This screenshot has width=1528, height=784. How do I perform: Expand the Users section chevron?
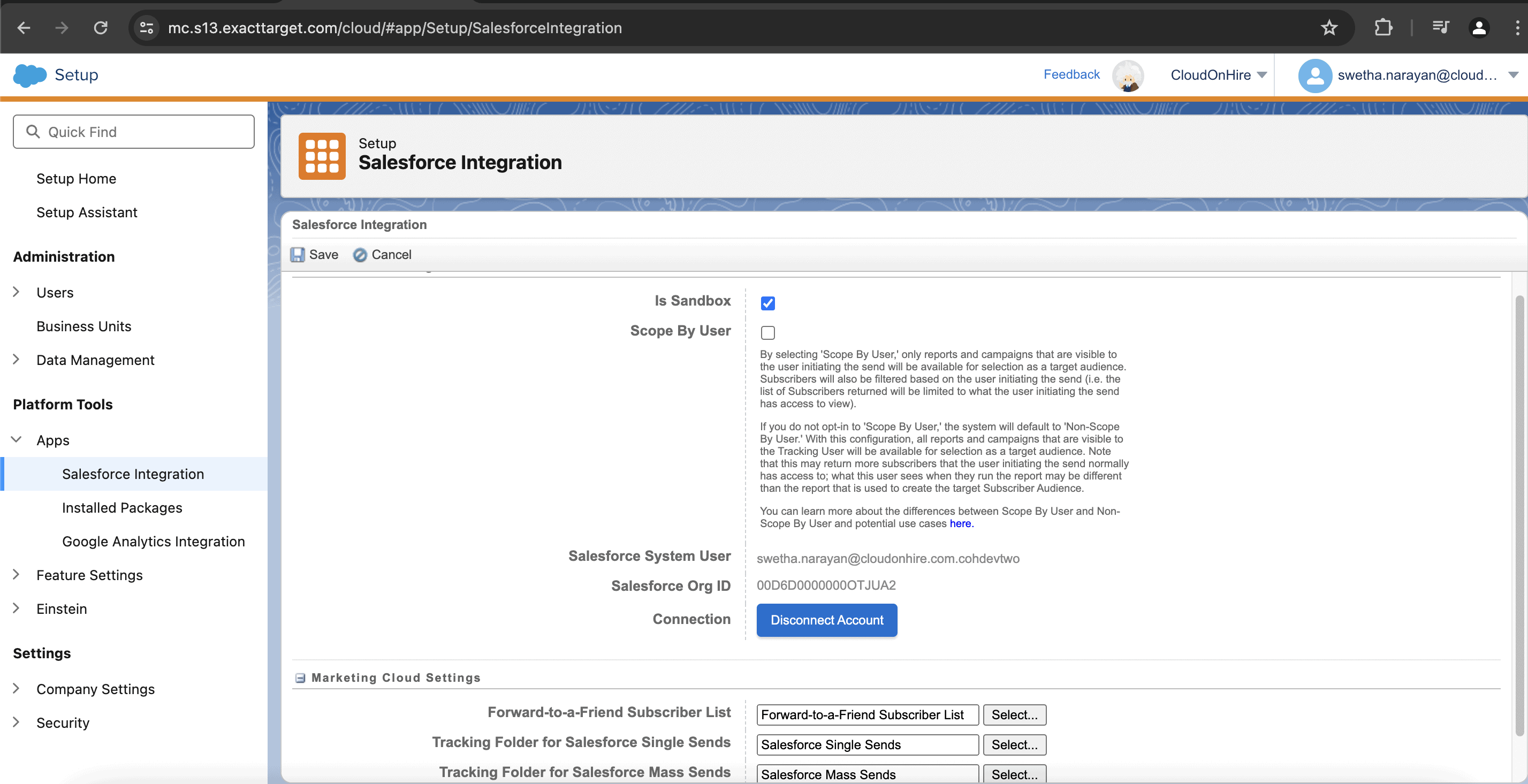tap(16, 292)
